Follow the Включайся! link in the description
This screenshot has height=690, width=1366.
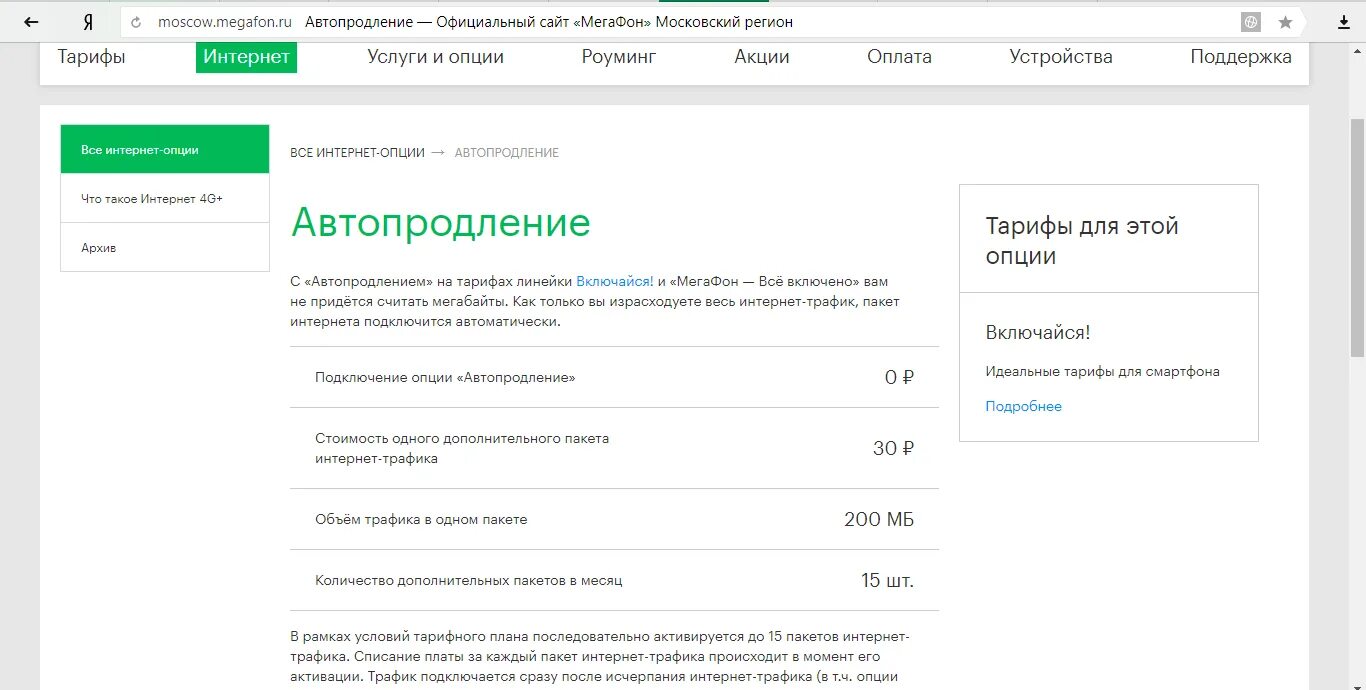click(x=615, y=282)
